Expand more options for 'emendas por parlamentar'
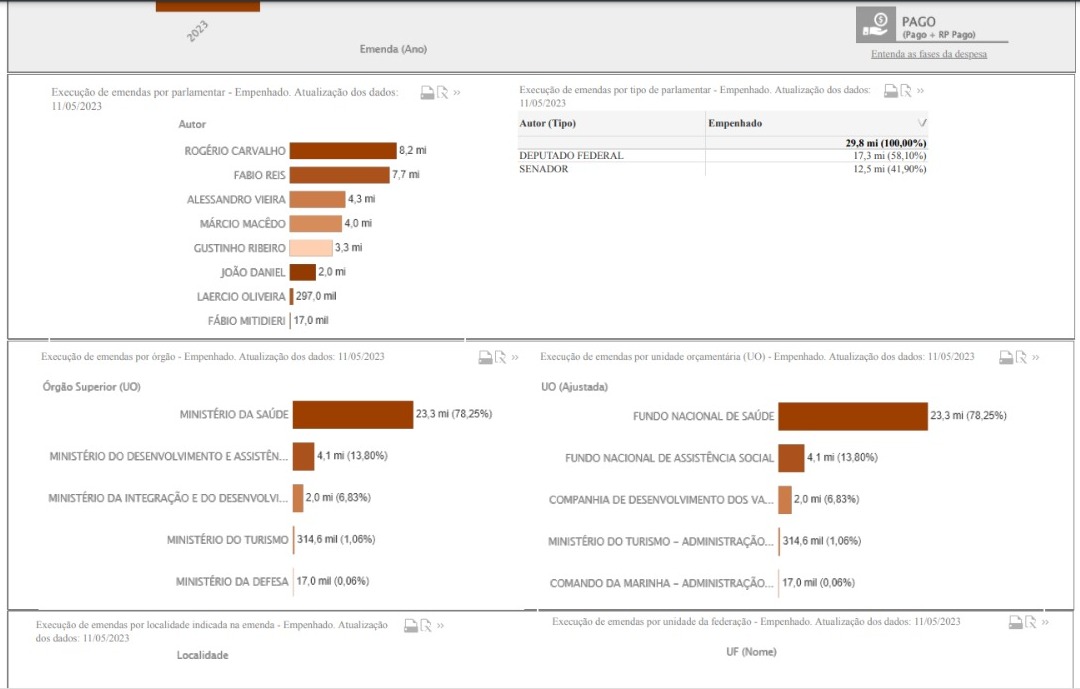 coord(457,92)
